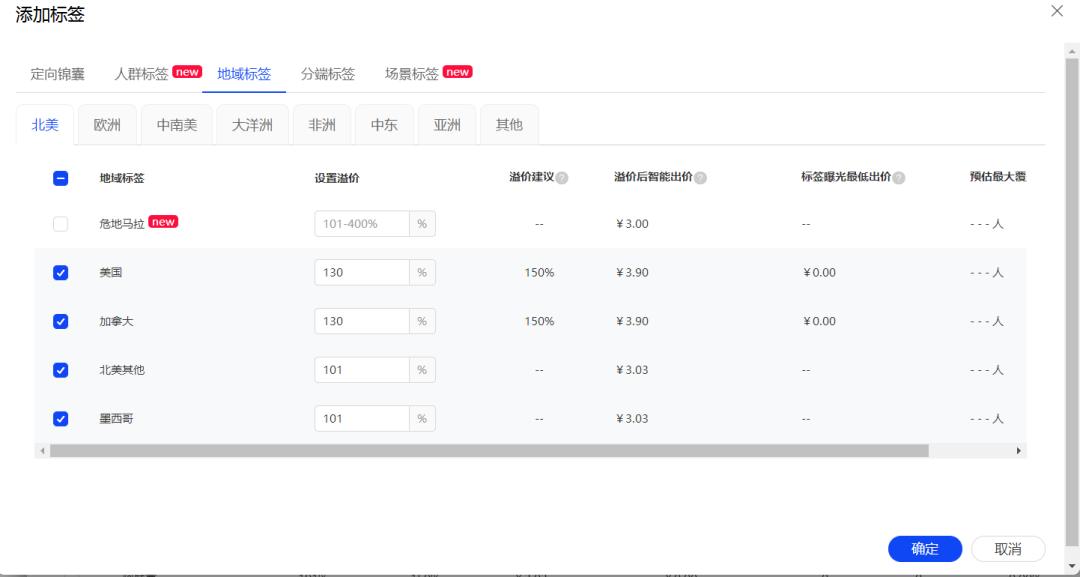Click the 取消 button to cancel
The width and height of the screenshot is (1080, 577).
pyautogui.click(x=1007, y=548)
